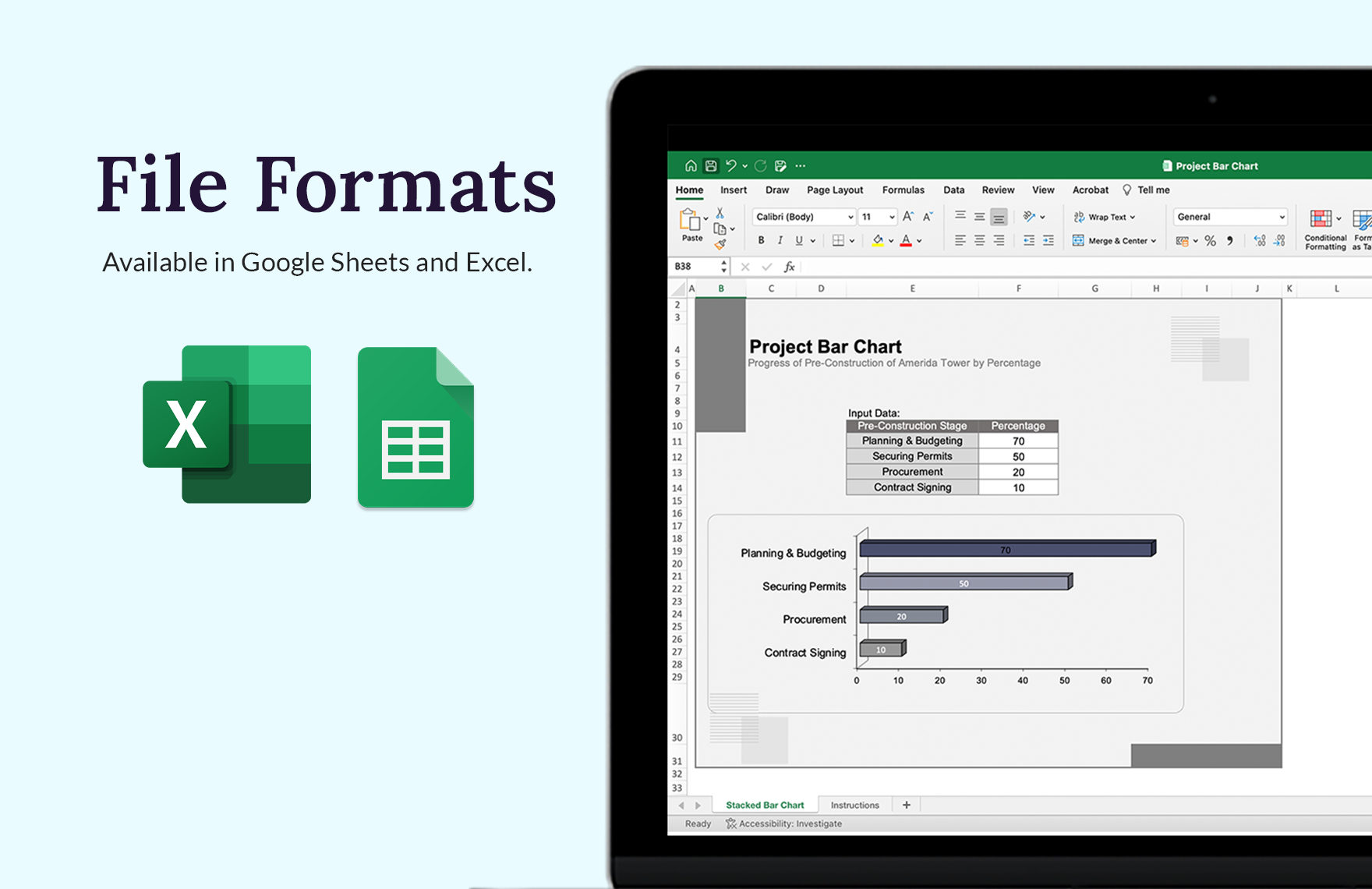This screenshot has height=889, width=1372.
Task: Apply the red font color
Action: pyautogui.click(x=906, y=240)
